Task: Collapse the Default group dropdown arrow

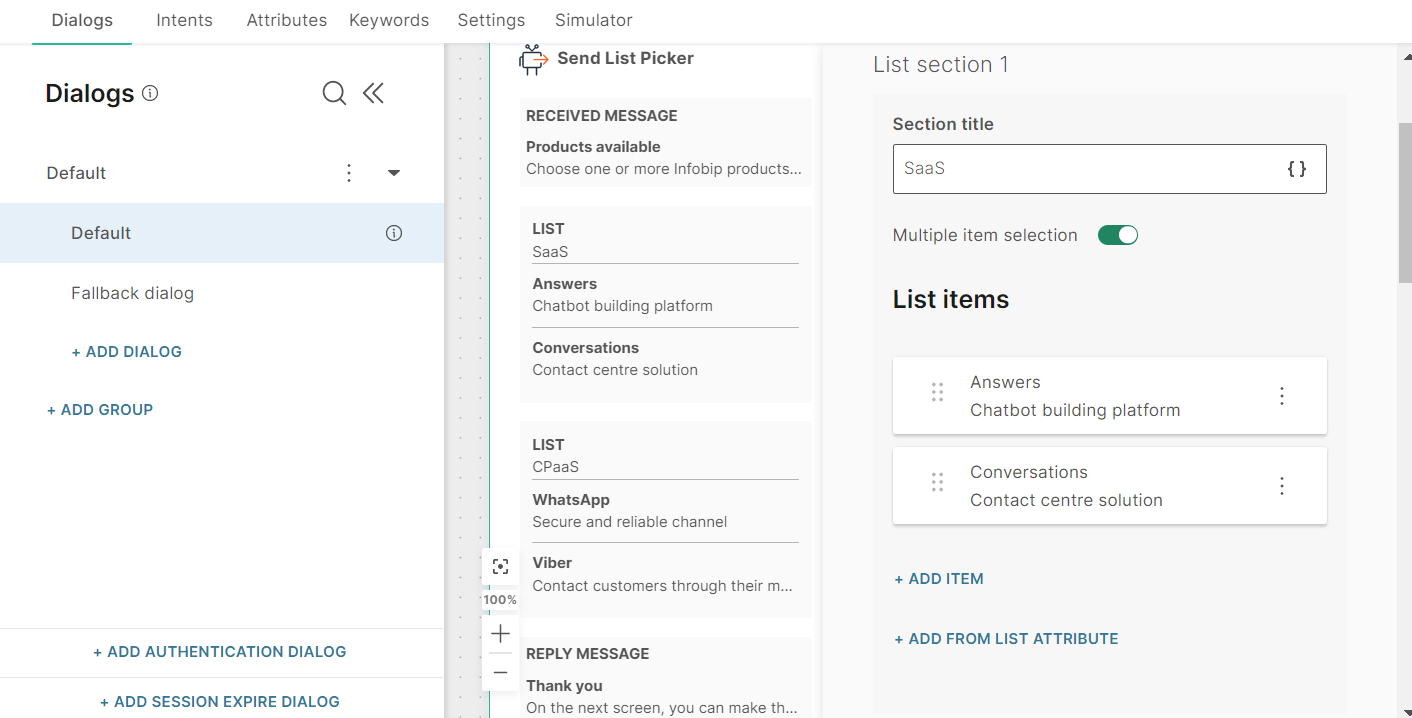Action: [394, 173]
